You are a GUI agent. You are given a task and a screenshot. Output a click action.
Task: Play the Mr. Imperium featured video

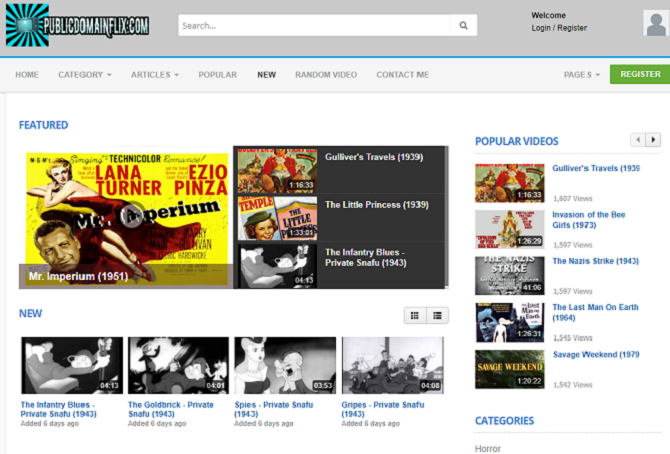[x=131, y=216]
